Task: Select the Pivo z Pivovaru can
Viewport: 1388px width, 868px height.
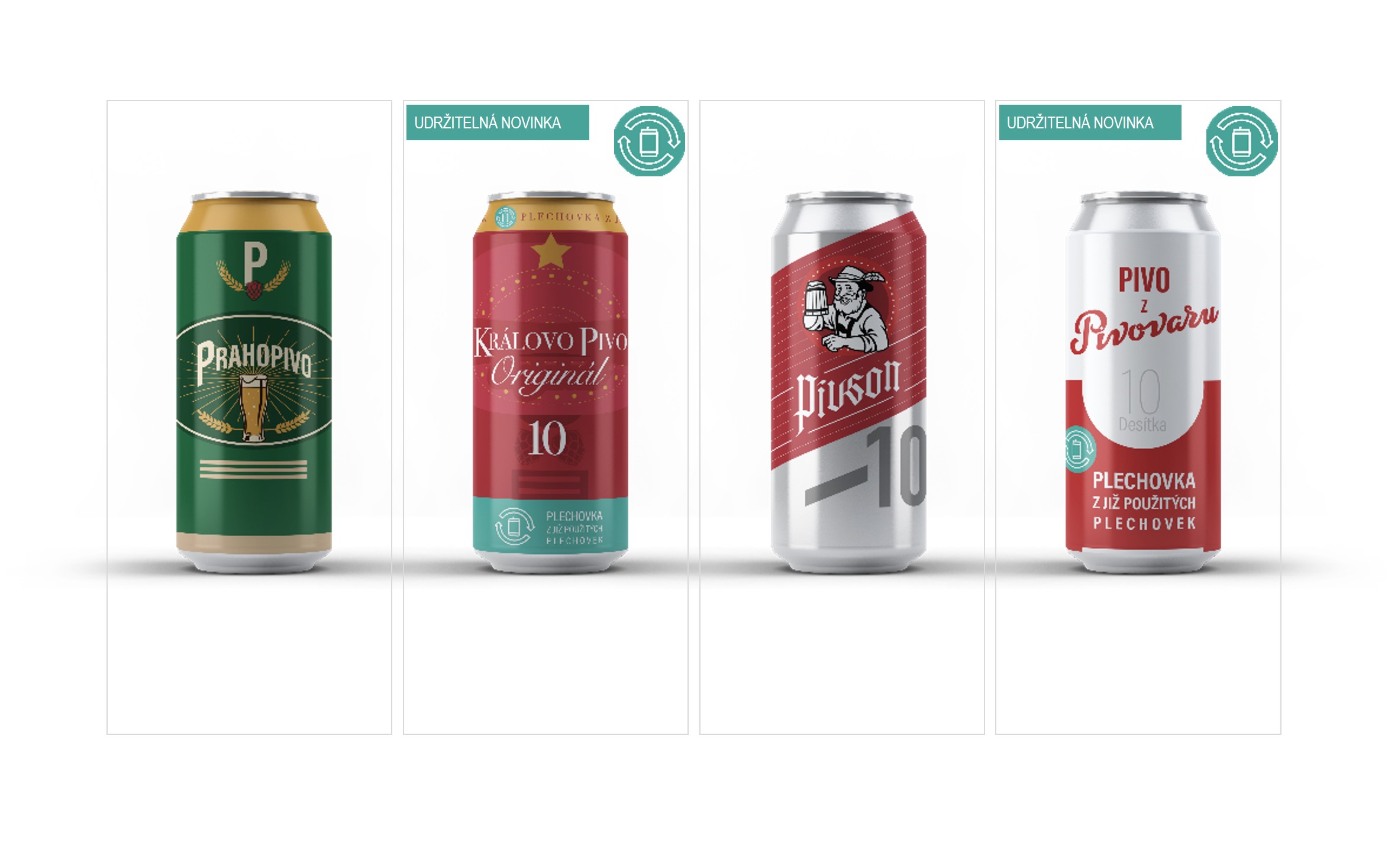Action: (1143, 382)
